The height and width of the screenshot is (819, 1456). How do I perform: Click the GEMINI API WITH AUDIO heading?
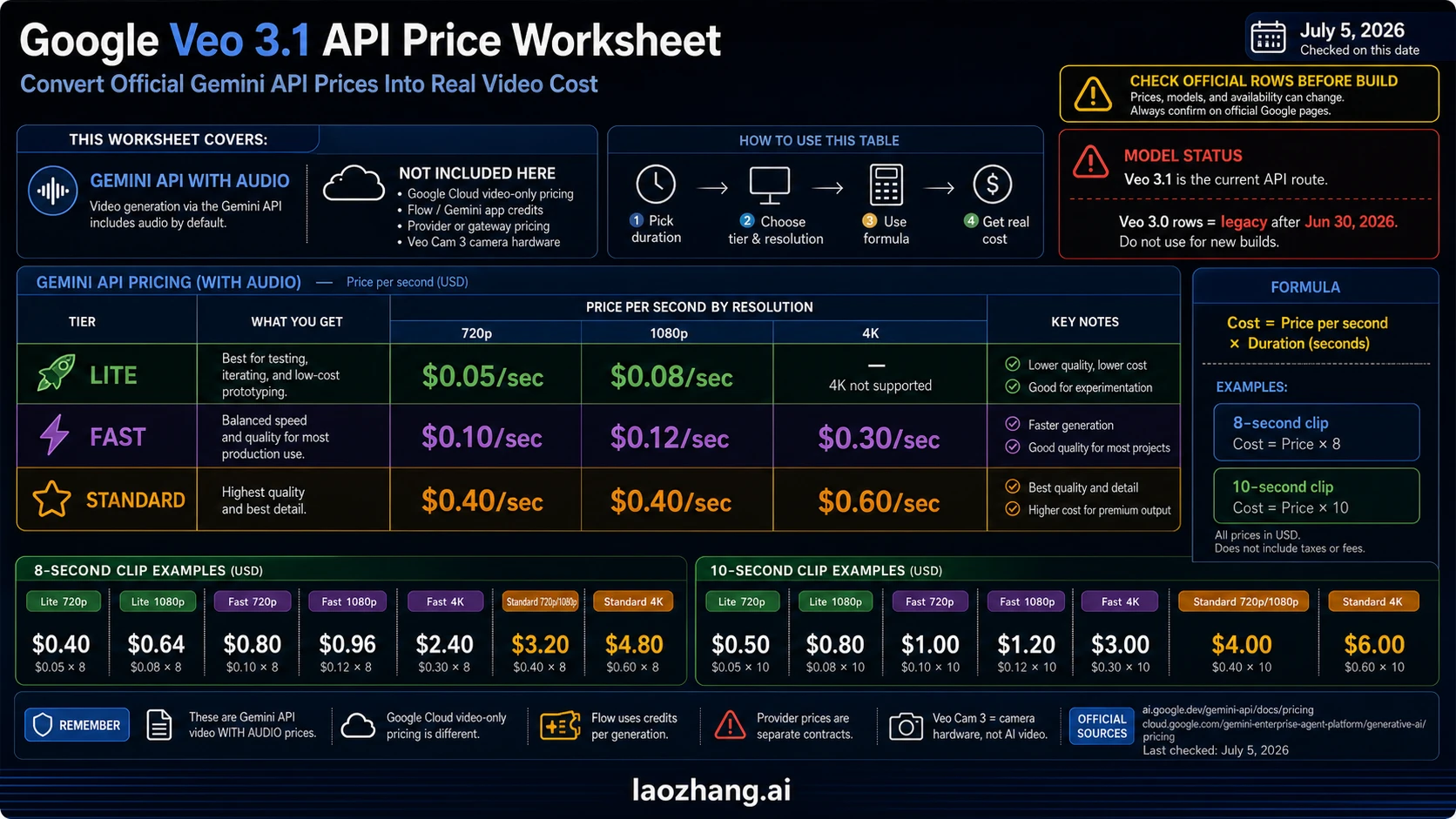(x=190, y=180)
